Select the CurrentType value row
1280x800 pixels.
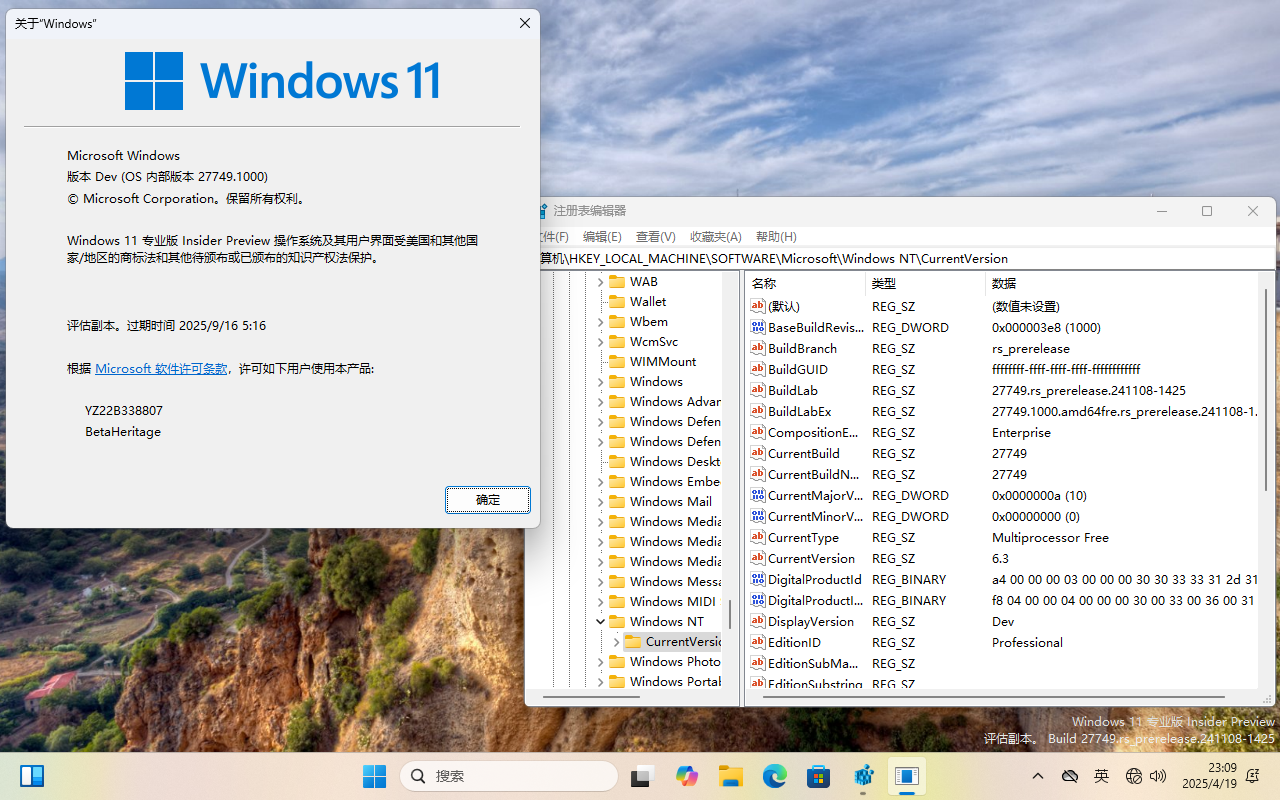1004,537
